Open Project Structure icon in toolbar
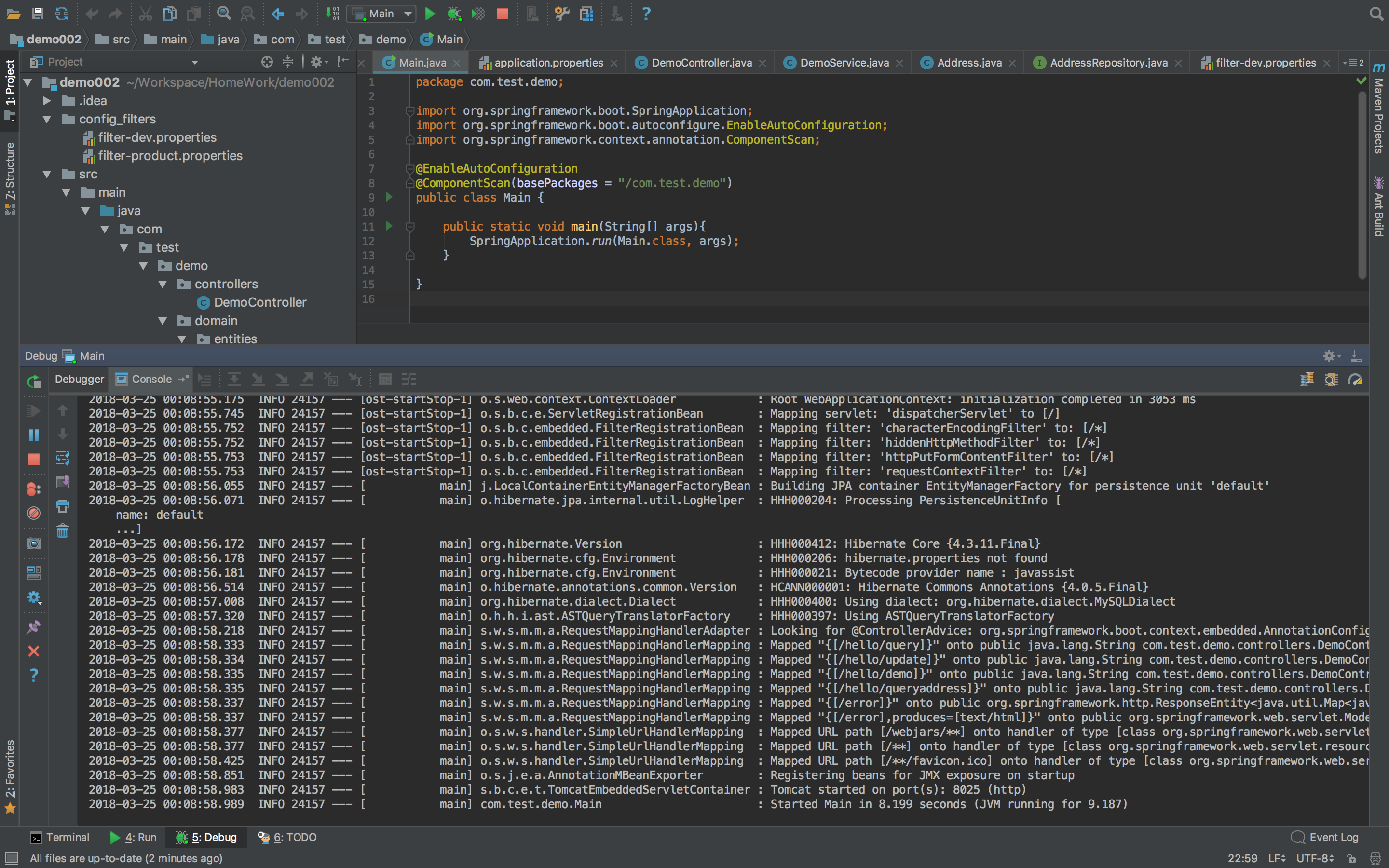This screenshot has height=868, width=1389. point(586,14)
